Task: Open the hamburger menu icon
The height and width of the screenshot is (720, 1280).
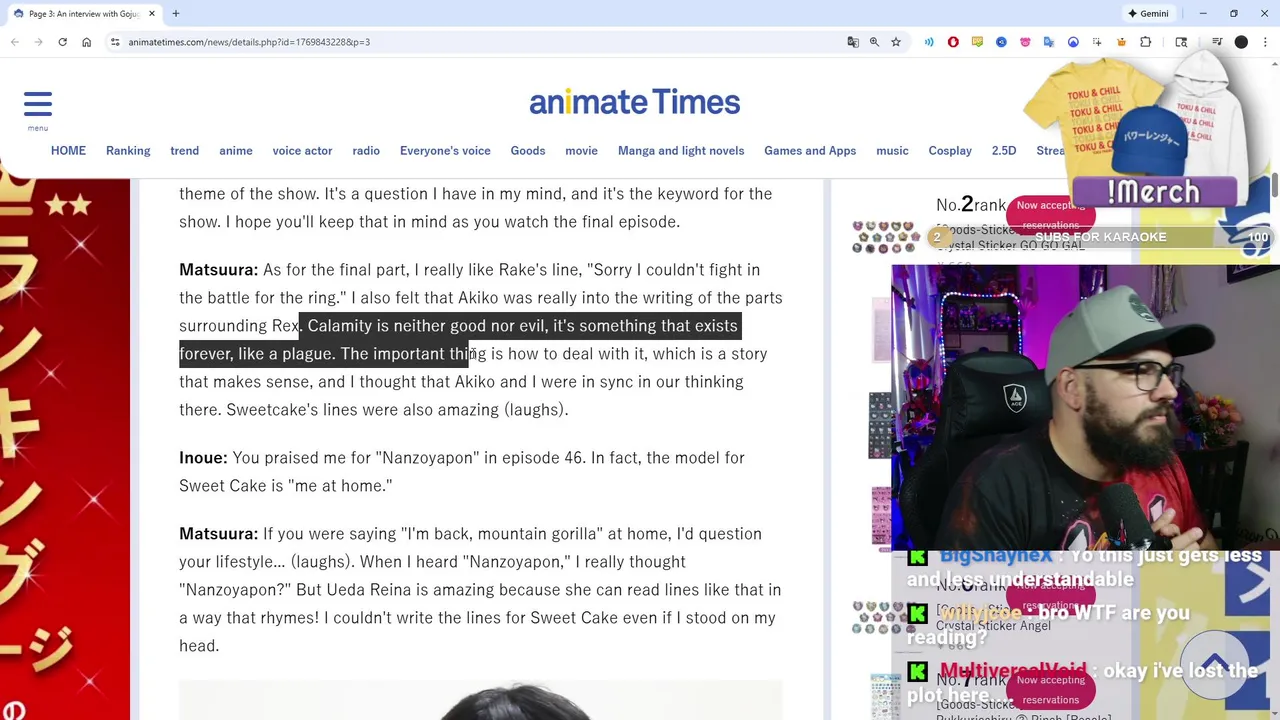Action: [x=37, y=104]
